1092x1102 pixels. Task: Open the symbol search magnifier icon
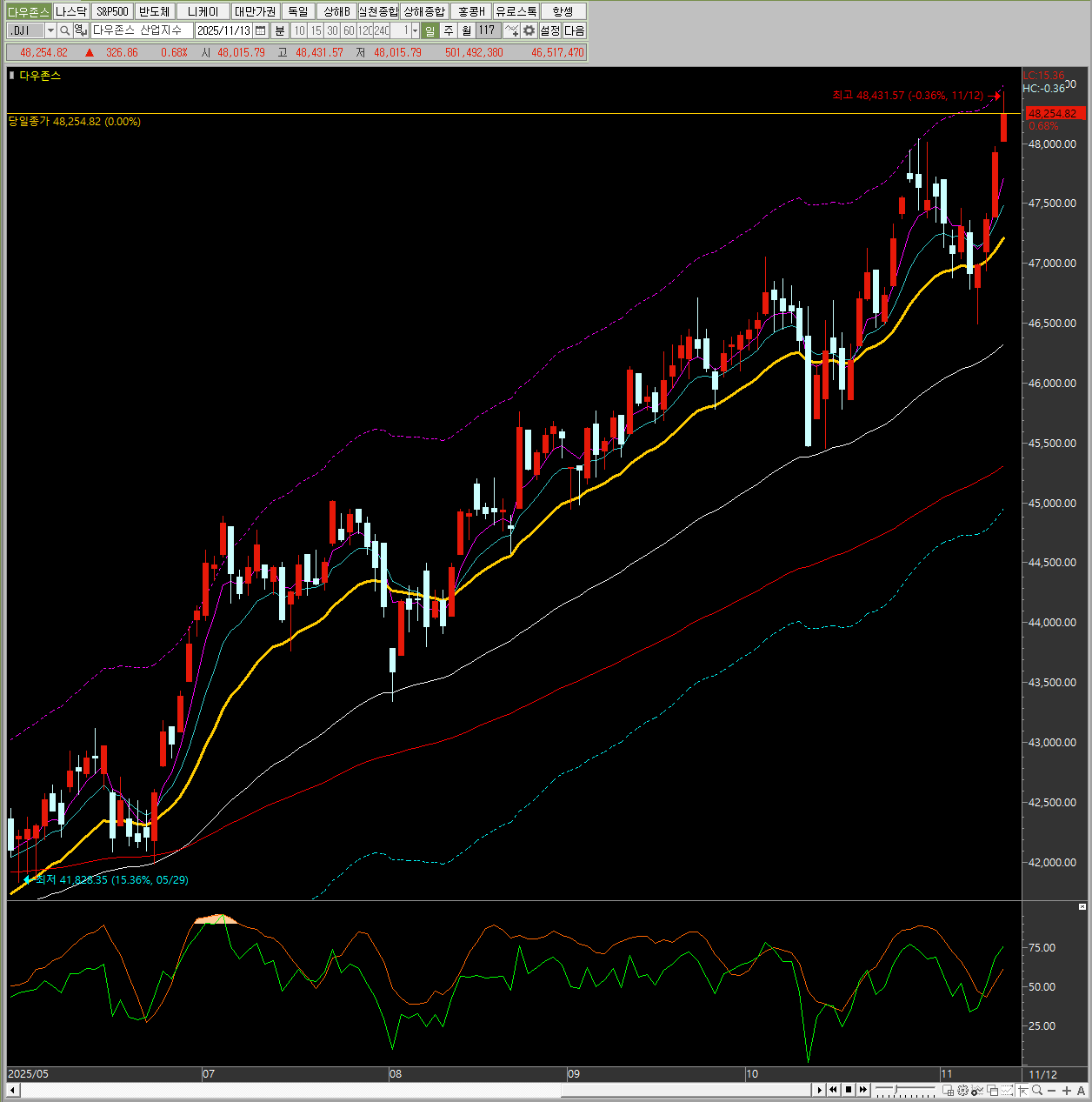pos(65,30)
